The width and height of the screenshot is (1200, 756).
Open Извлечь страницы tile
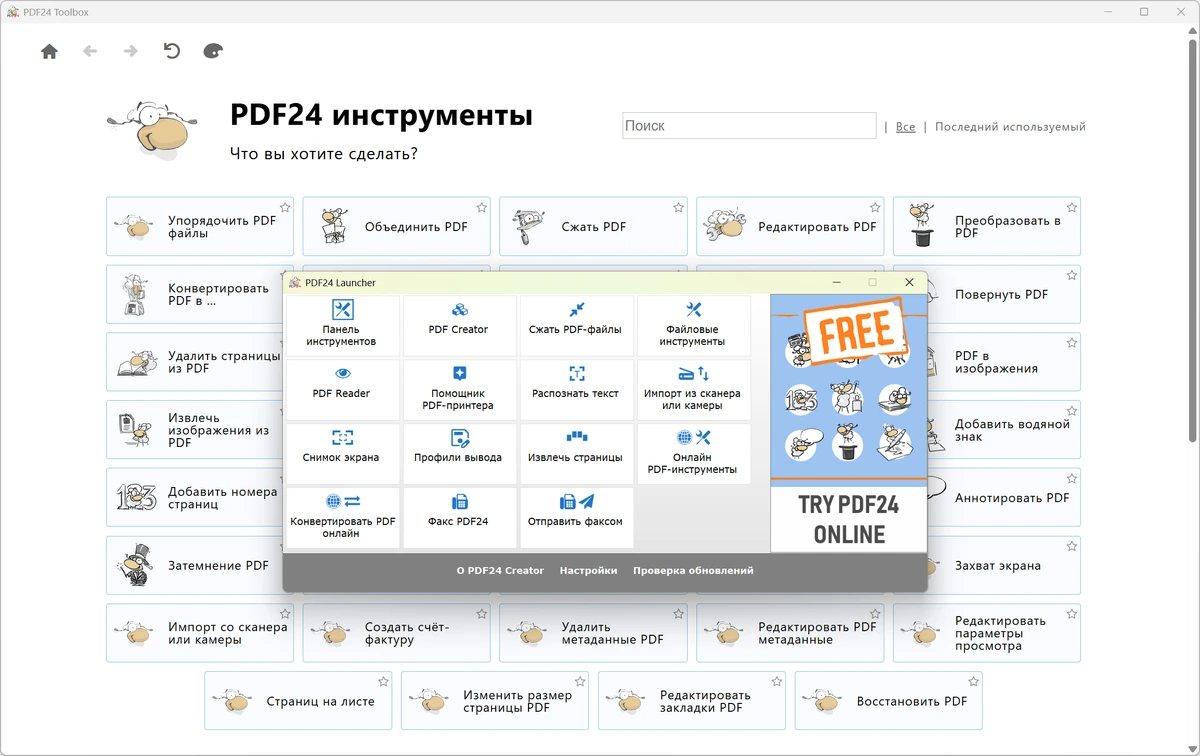coord(576,453)
